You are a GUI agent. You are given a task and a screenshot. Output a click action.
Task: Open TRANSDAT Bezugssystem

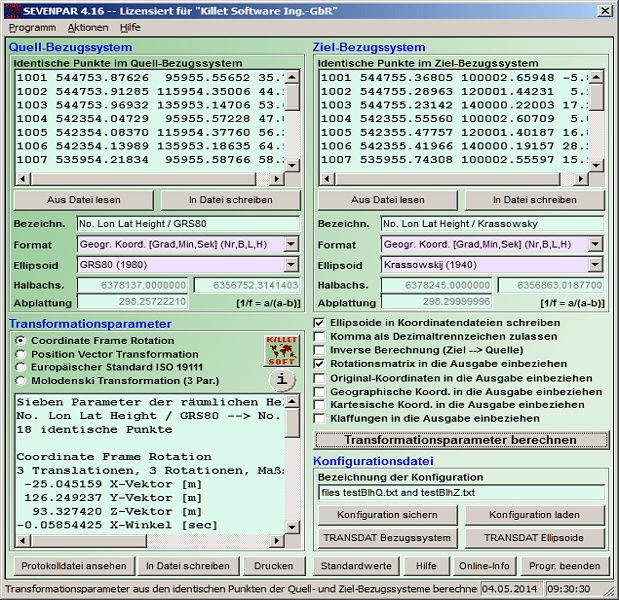point(387,538)
